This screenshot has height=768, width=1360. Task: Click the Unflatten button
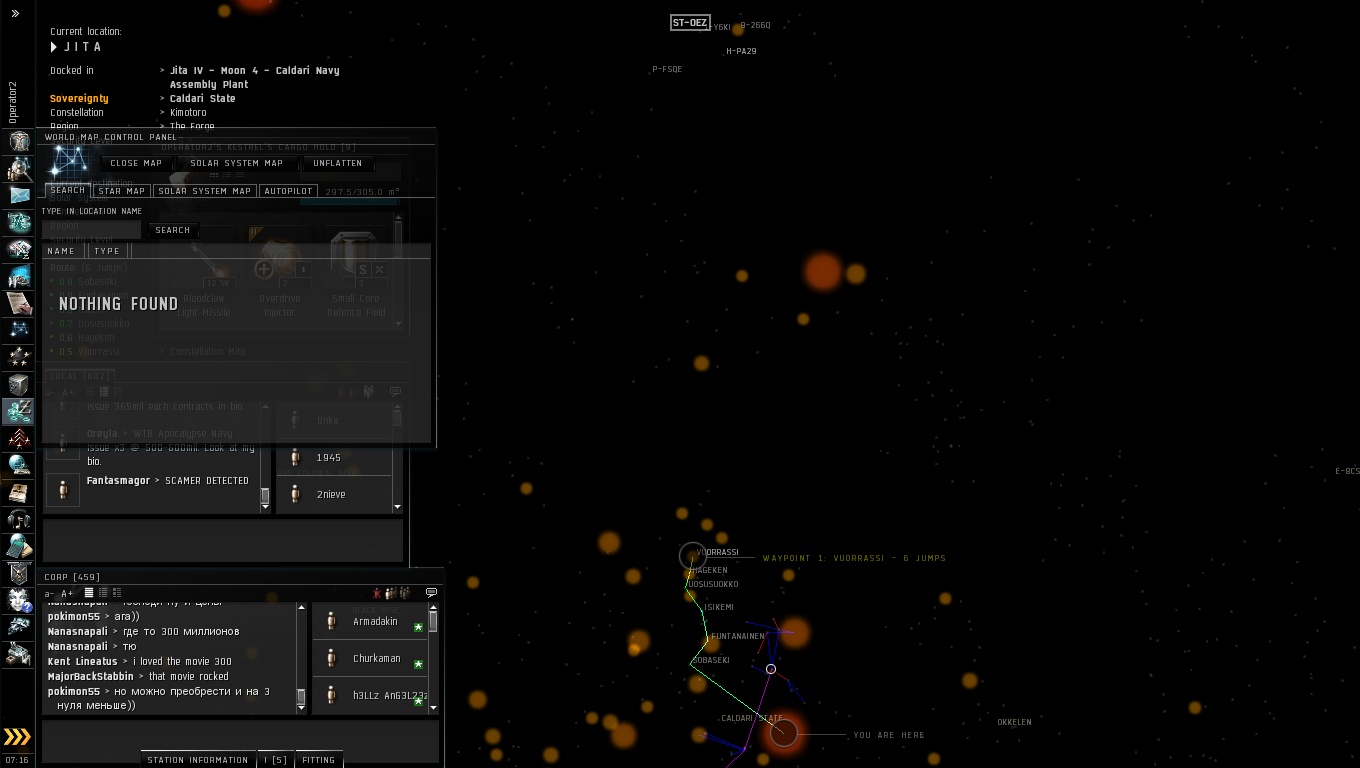click(x=338, y=163)
